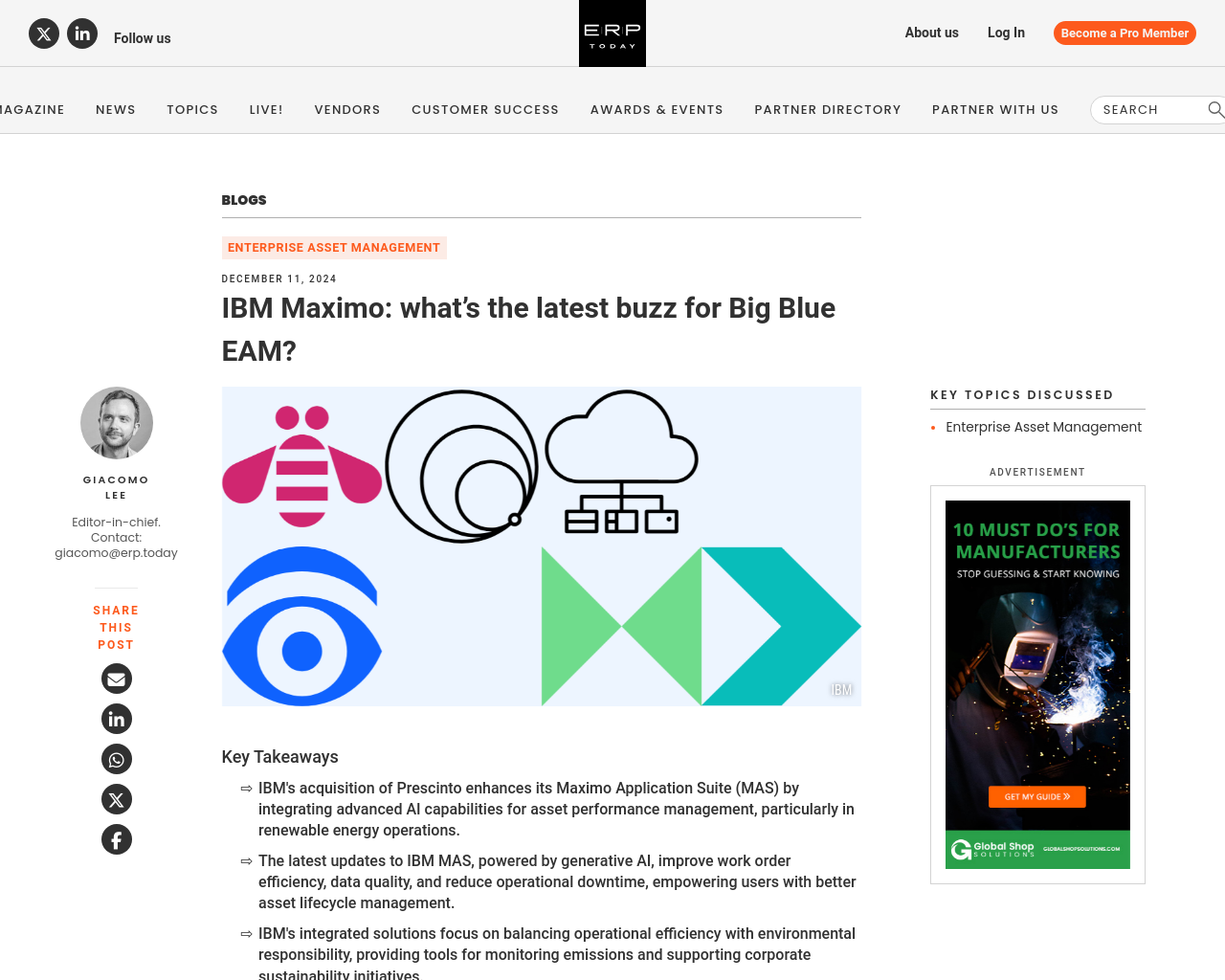1225x980 pixels.
Task: Open the IBM Maximo article hero image
Action: (542, 546)
